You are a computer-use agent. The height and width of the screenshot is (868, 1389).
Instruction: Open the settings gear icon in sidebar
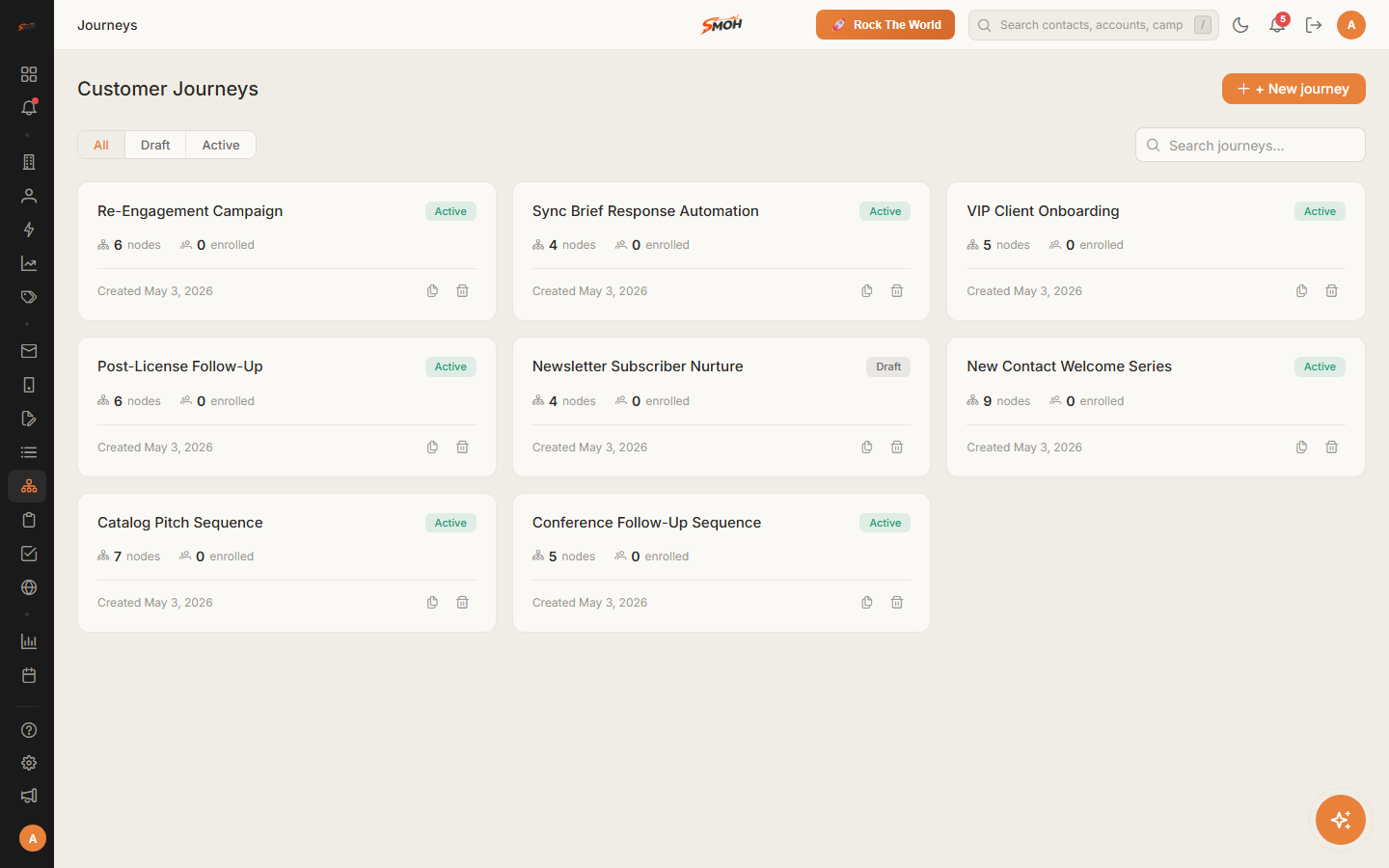(29, 763)
